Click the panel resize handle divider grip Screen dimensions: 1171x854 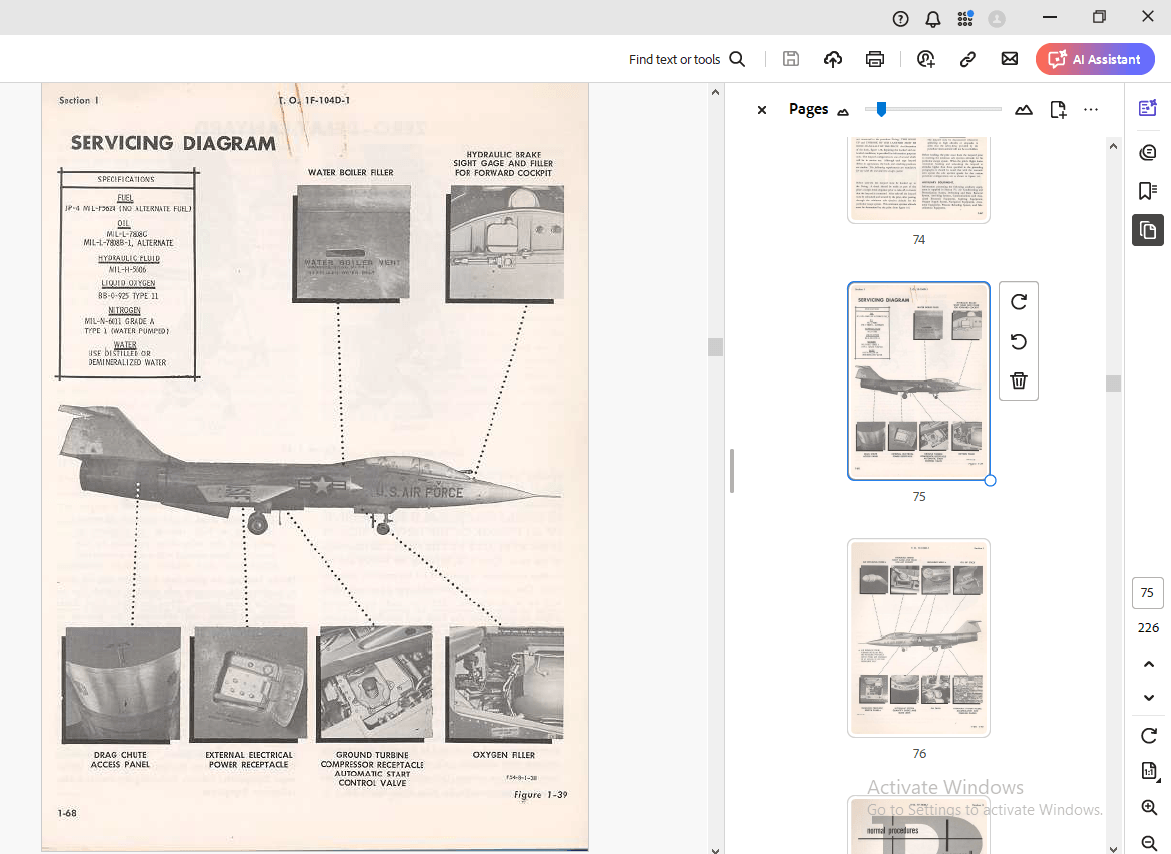(x=732, y=471)
